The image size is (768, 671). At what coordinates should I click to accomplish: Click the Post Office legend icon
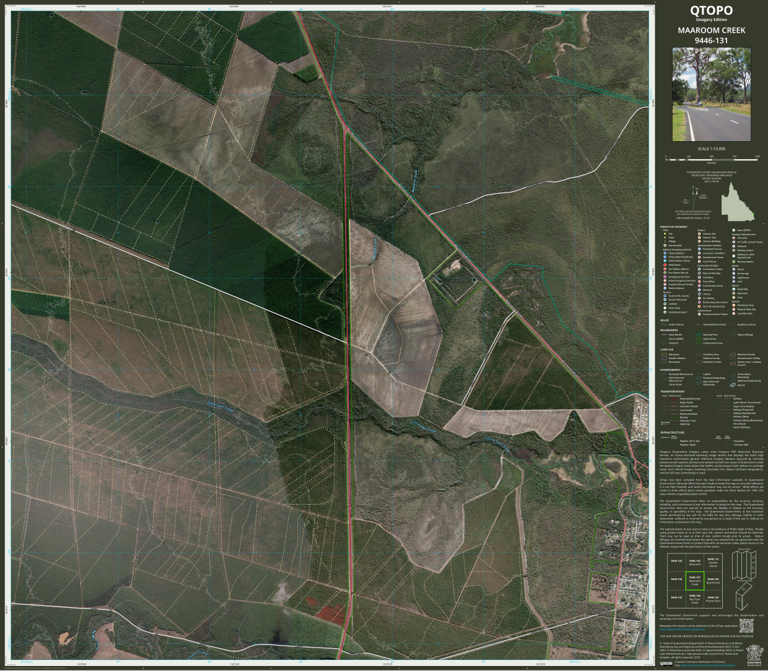pos(699,282)
